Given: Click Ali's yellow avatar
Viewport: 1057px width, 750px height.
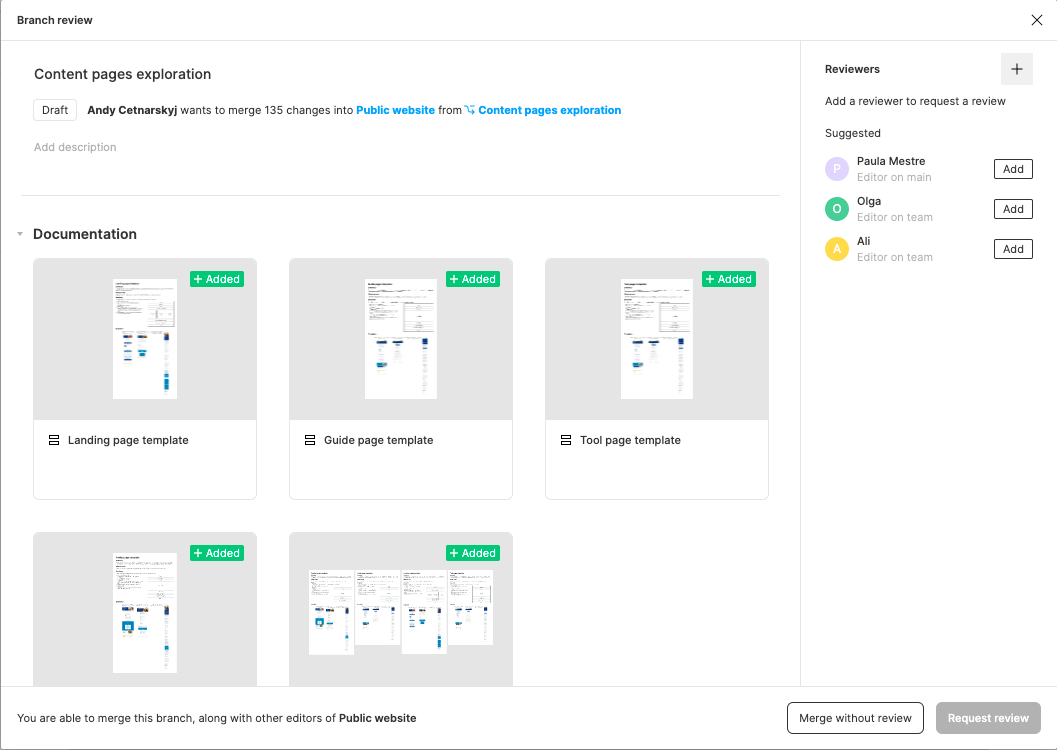Looking at the screenshot, I should [836, 249].
